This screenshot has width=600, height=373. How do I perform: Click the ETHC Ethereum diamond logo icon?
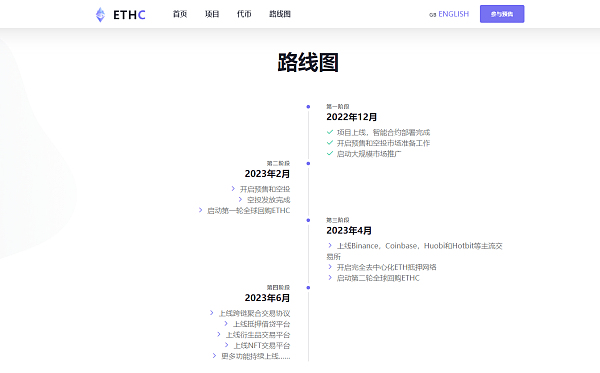pyautogui.click(x=100, y=15)
